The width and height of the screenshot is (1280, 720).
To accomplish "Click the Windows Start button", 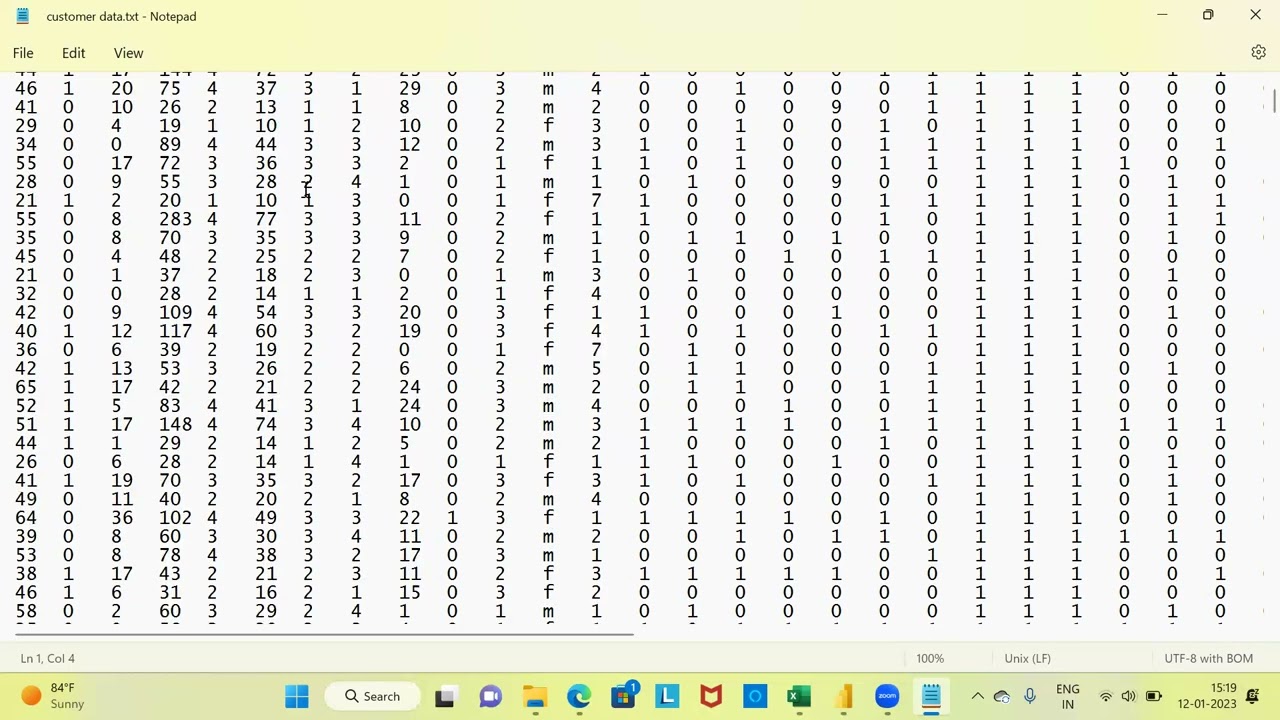I will pyautogui.click(x=297, y=696).
